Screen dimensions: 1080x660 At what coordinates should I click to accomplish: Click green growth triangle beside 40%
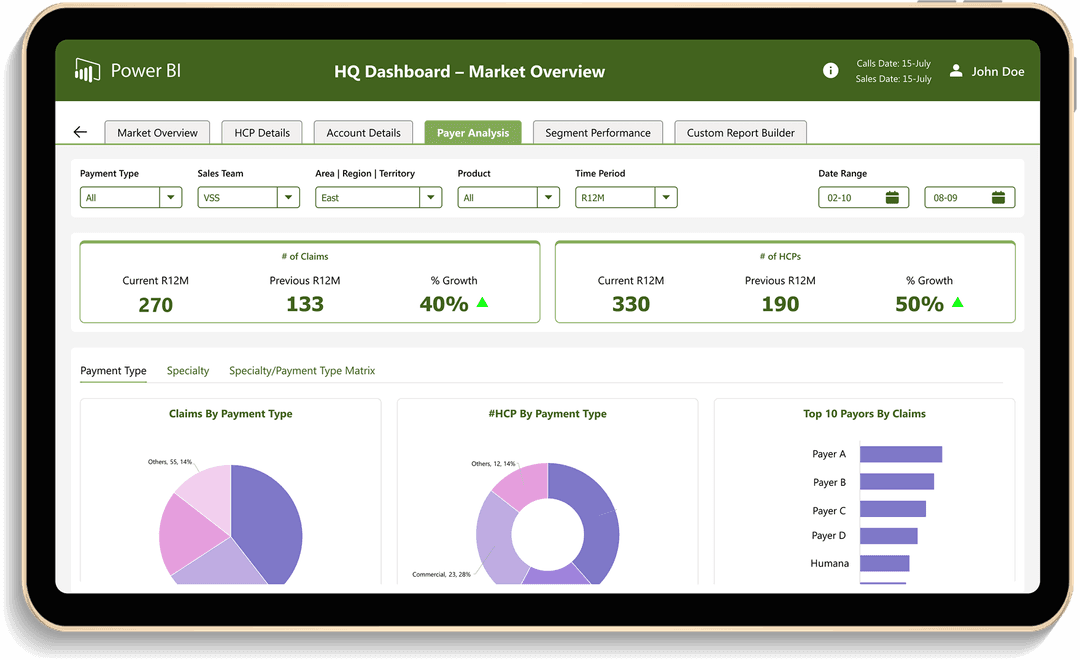[483, 303]
